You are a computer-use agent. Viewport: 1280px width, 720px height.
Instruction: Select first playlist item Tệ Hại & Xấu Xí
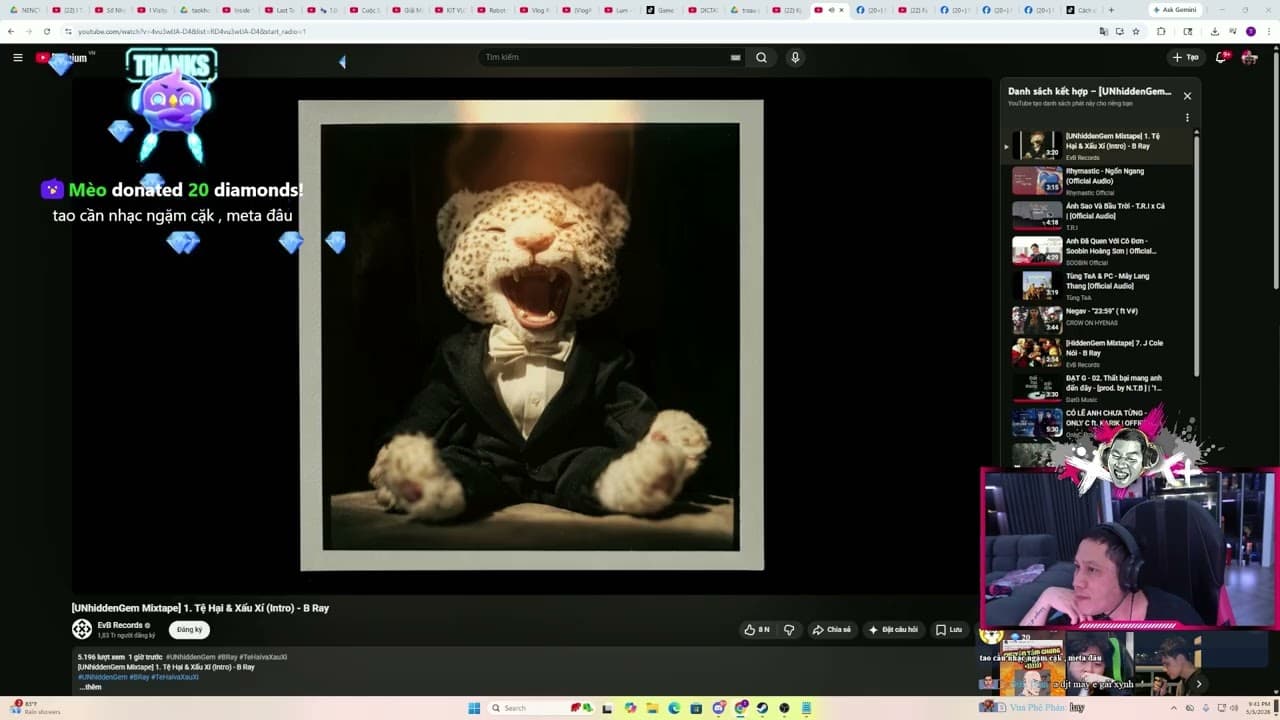[1099, 146]
